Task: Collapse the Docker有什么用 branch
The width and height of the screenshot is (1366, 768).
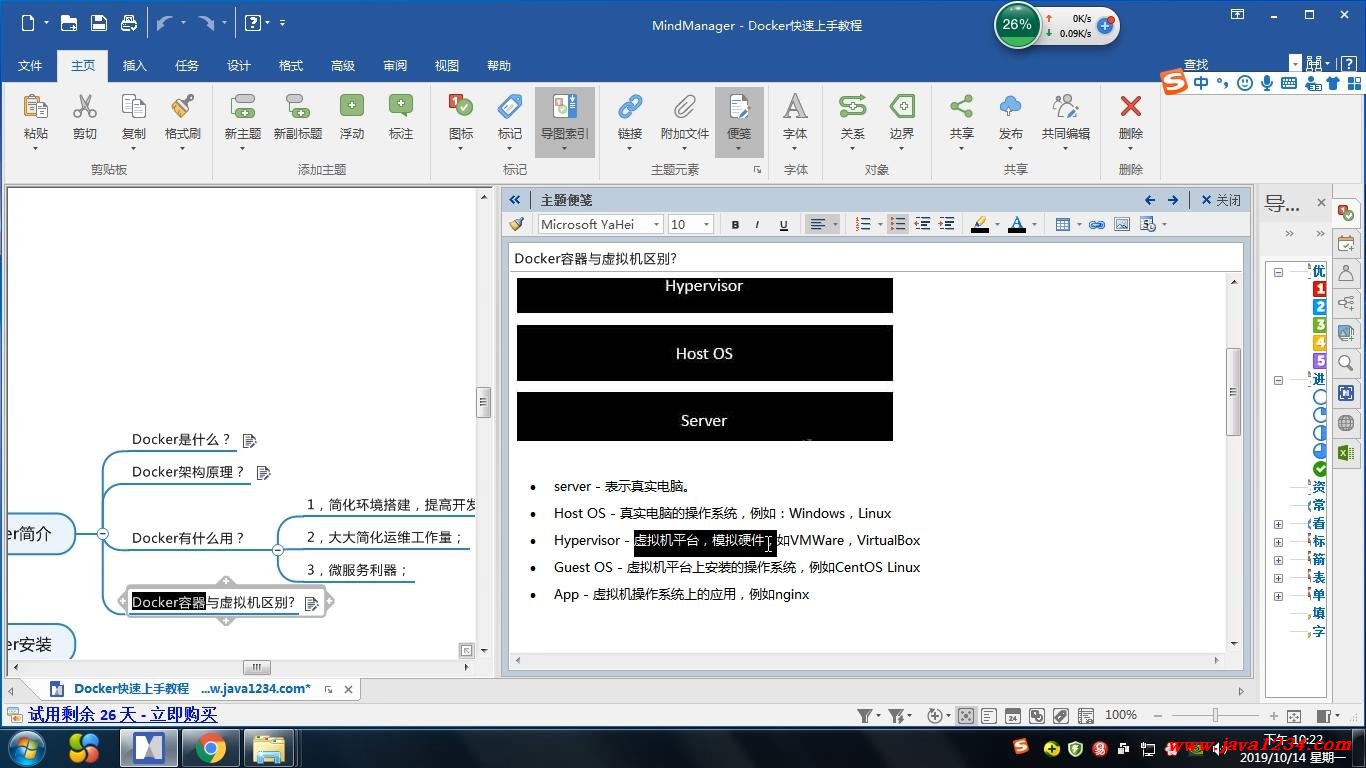Action: [277, 550]
